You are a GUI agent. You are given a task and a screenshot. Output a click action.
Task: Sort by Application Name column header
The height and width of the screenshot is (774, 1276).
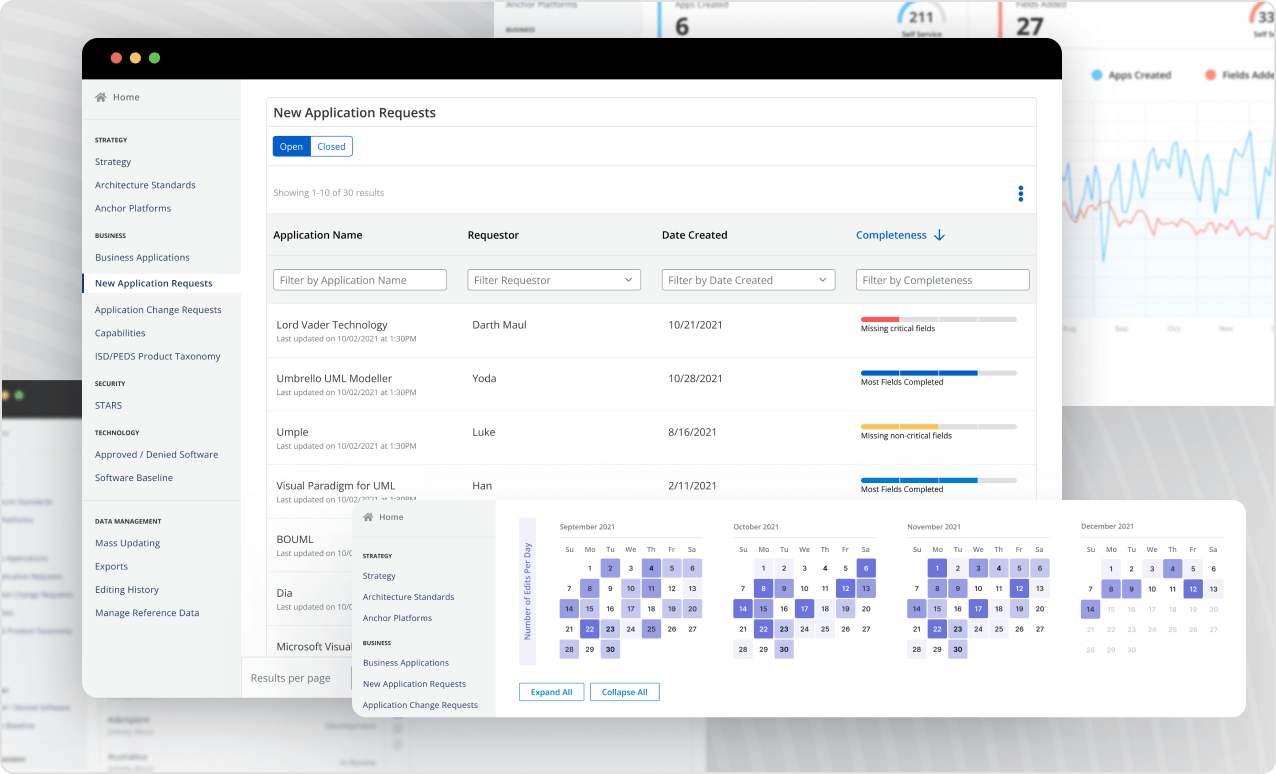click(x=318, y=235)
